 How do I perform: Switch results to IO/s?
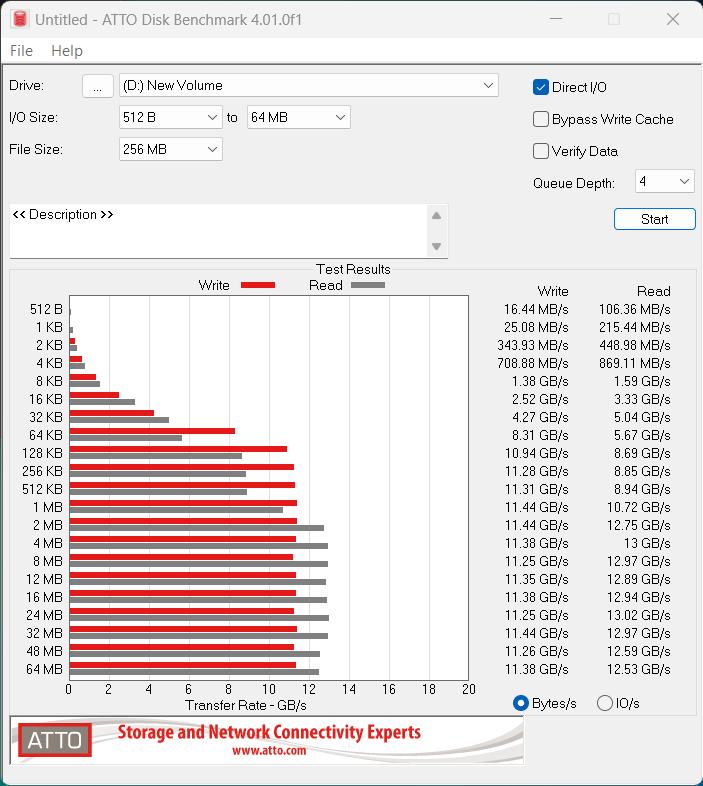point(604,703)
